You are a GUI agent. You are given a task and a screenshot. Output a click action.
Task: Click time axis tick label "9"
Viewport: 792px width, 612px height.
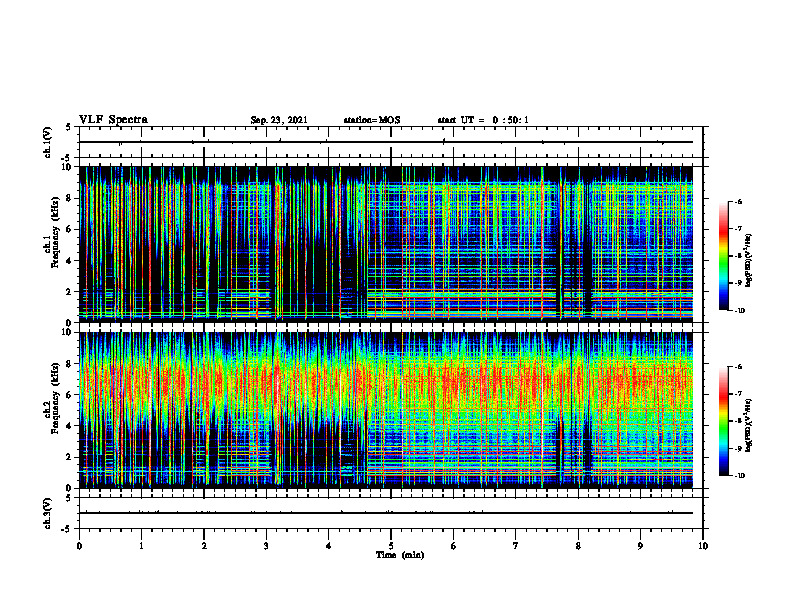(x=640, y=546)
